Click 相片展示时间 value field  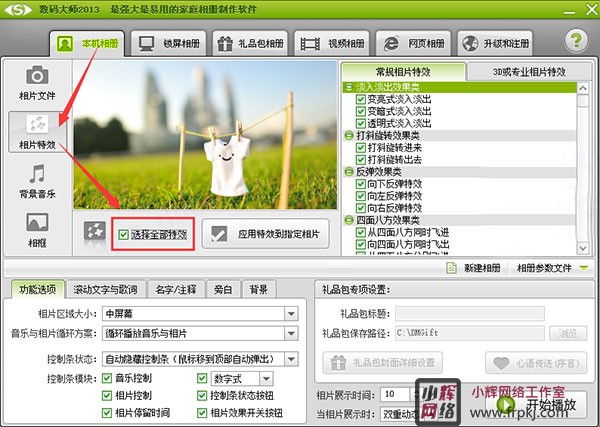click(395, 394)
